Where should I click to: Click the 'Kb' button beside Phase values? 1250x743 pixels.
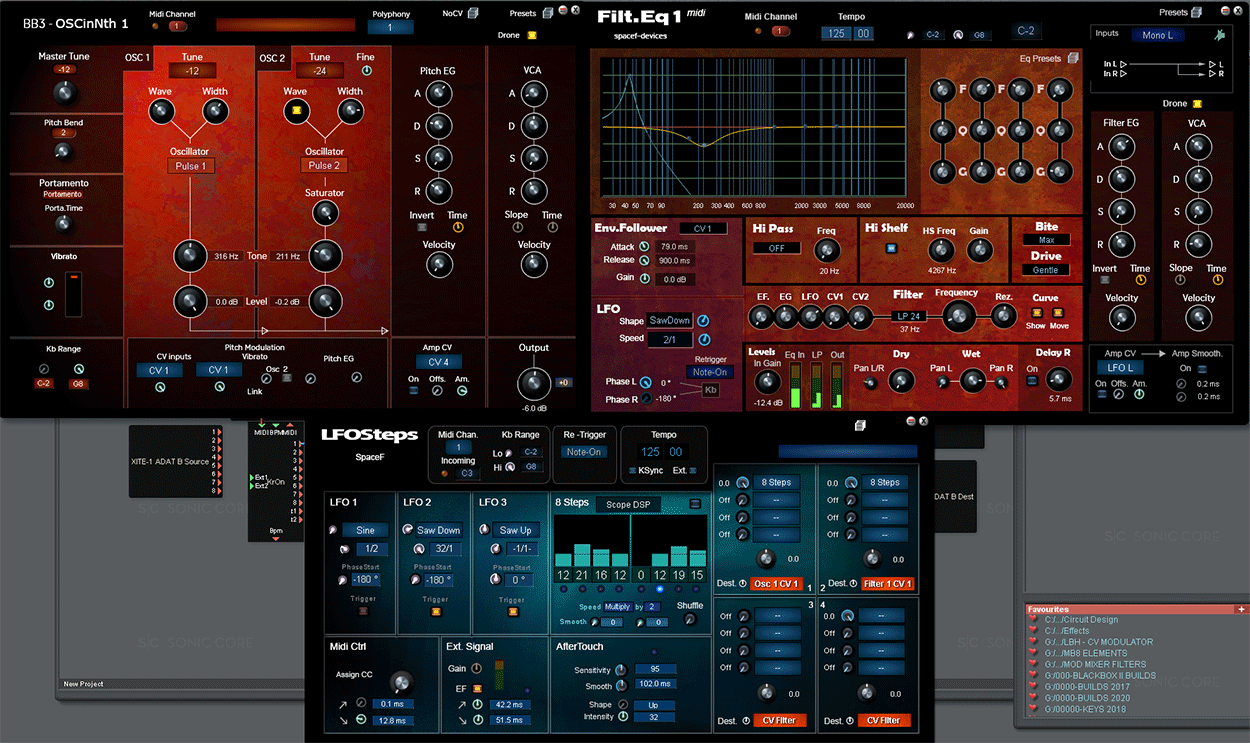[x=711, y=390]
